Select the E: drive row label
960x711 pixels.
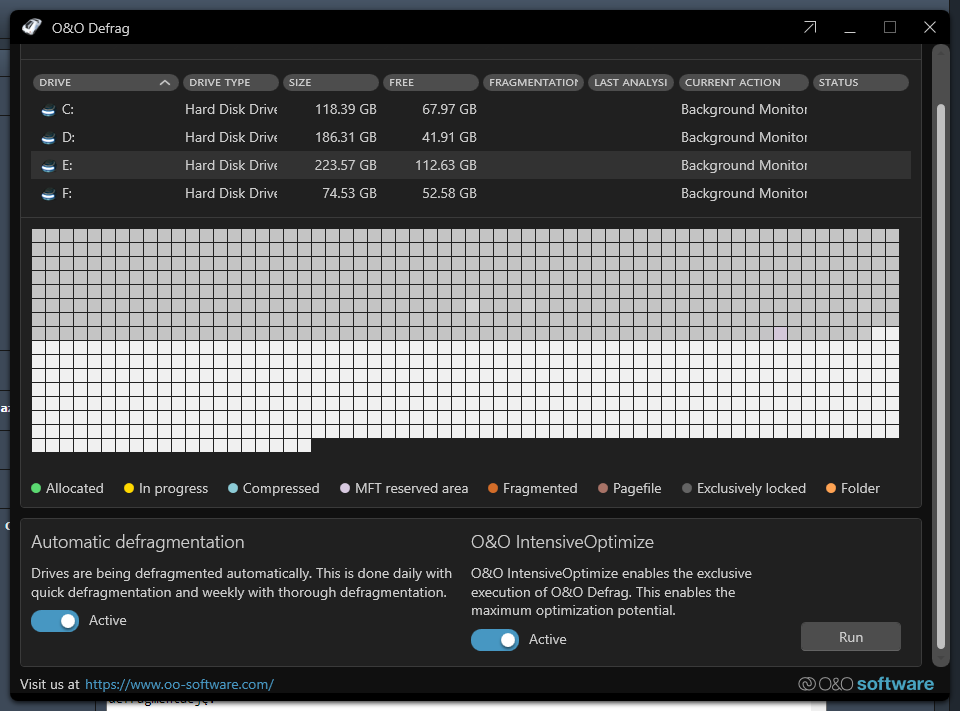point(67,165)
